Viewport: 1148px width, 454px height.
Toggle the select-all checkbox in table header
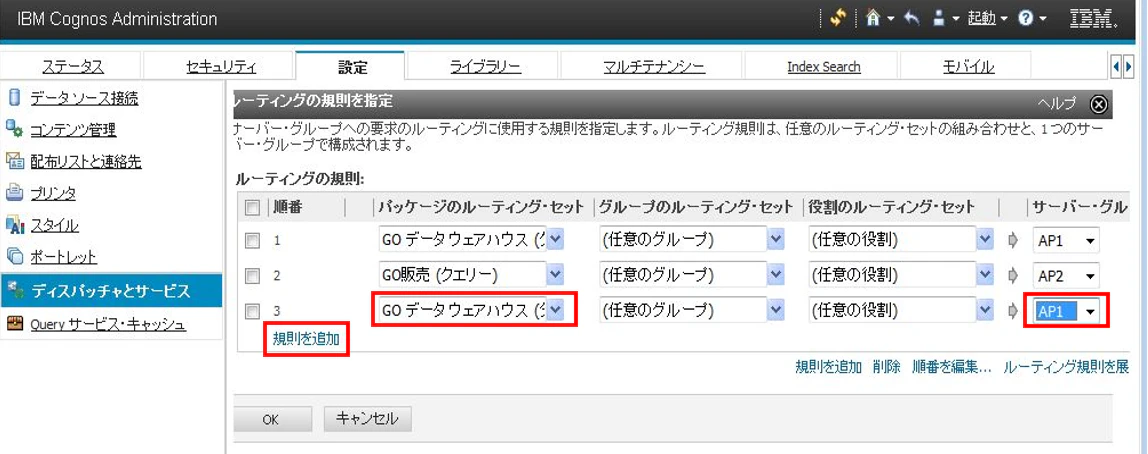[252, 208]
